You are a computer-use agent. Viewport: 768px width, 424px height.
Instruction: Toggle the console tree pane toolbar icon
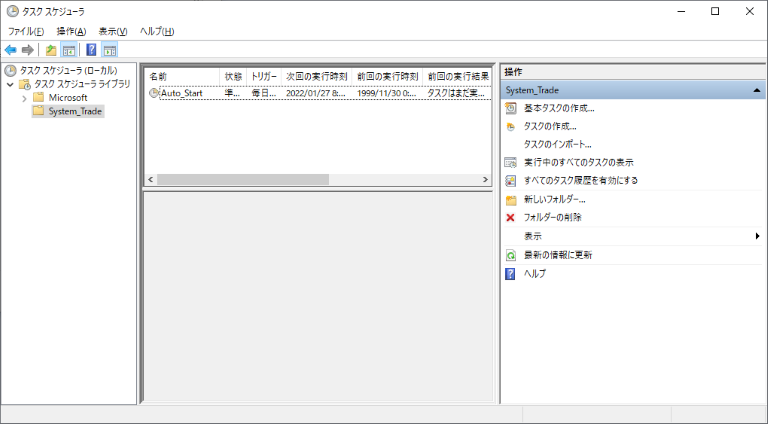click(69, 50)
